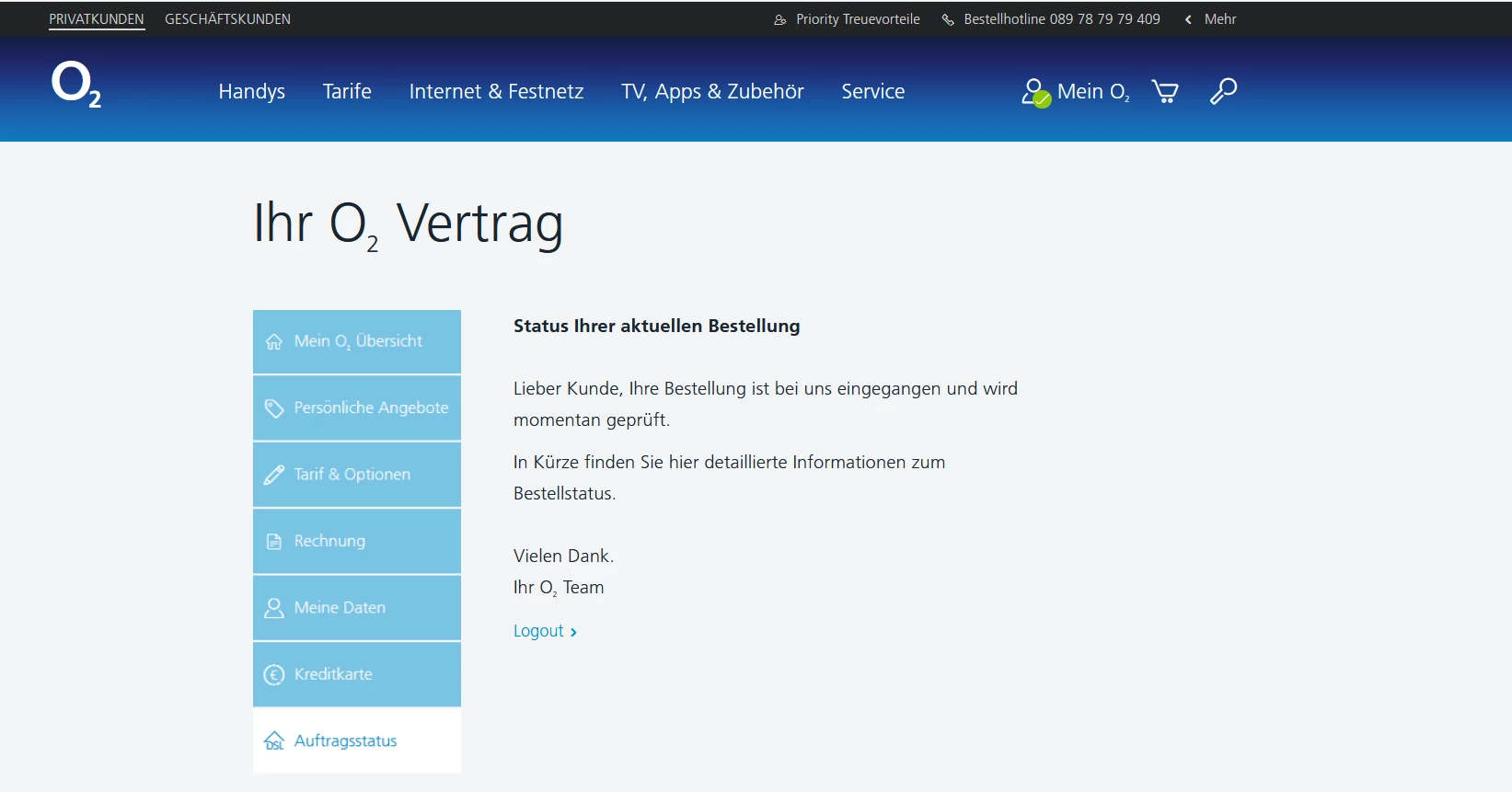Open Kreditkarte in sidebar
1512x792 pixels.
[x=357, y=674]
